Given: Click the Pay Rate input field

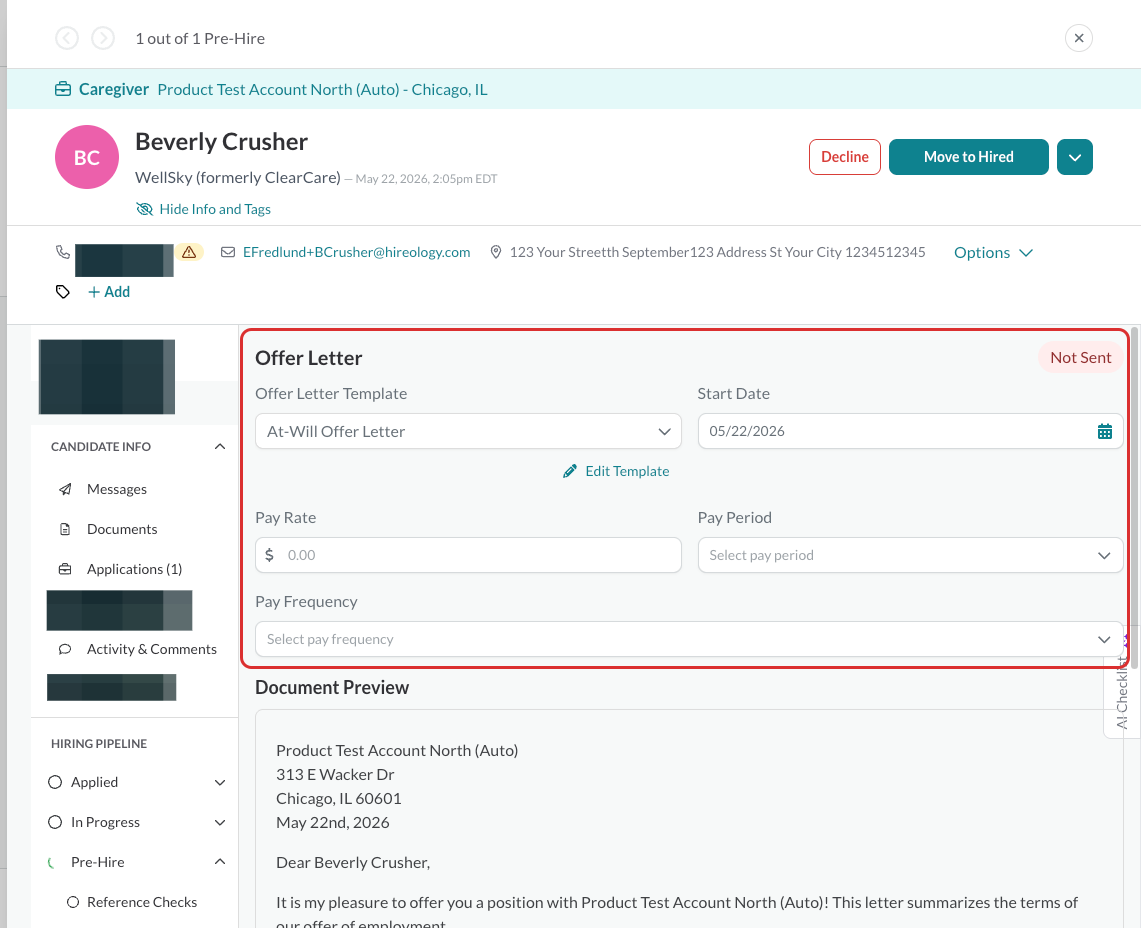Looking at the screenshot, I should point(468,555).
